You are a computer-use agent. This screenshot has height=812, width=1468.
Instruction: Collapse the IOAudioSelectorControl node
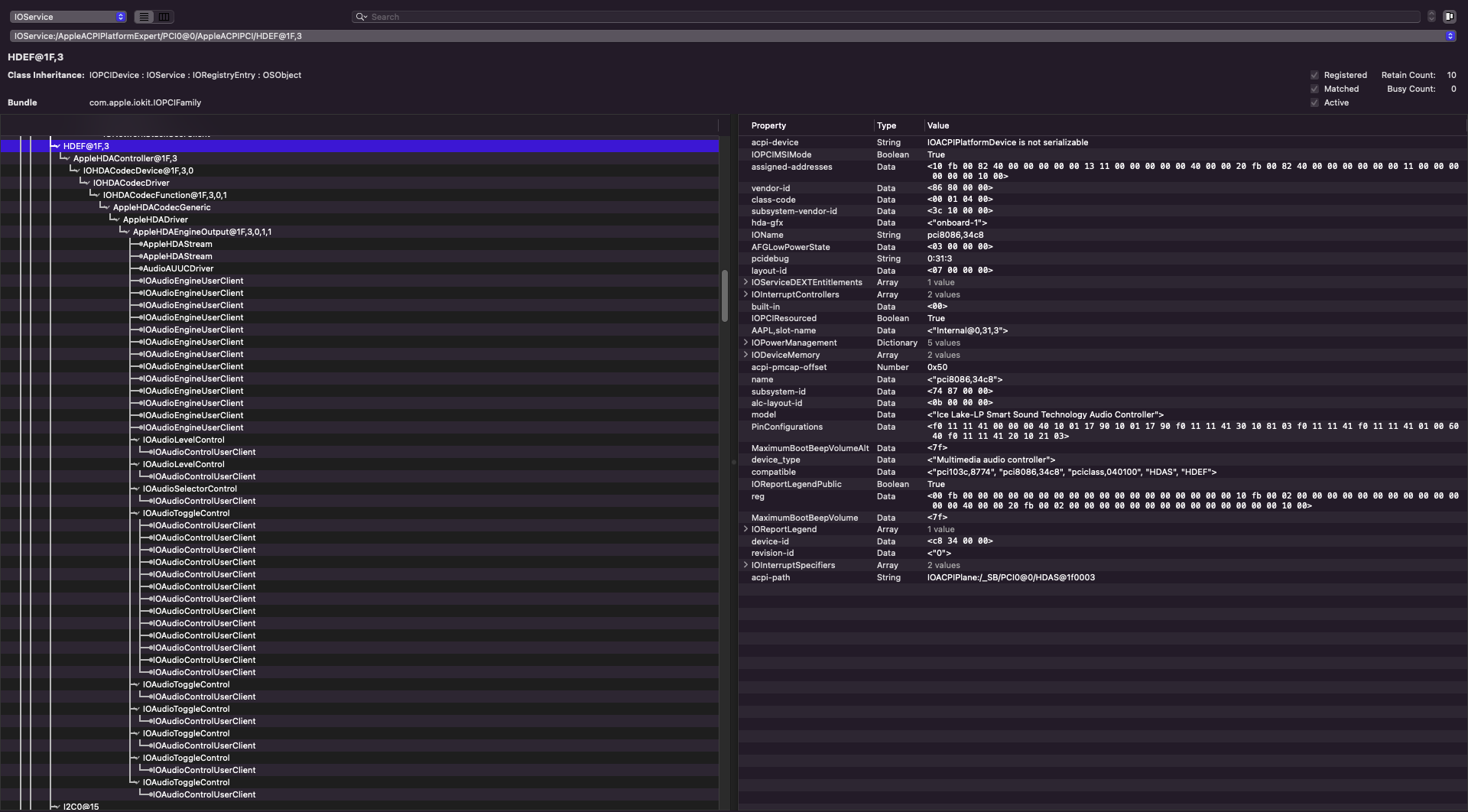135,489
